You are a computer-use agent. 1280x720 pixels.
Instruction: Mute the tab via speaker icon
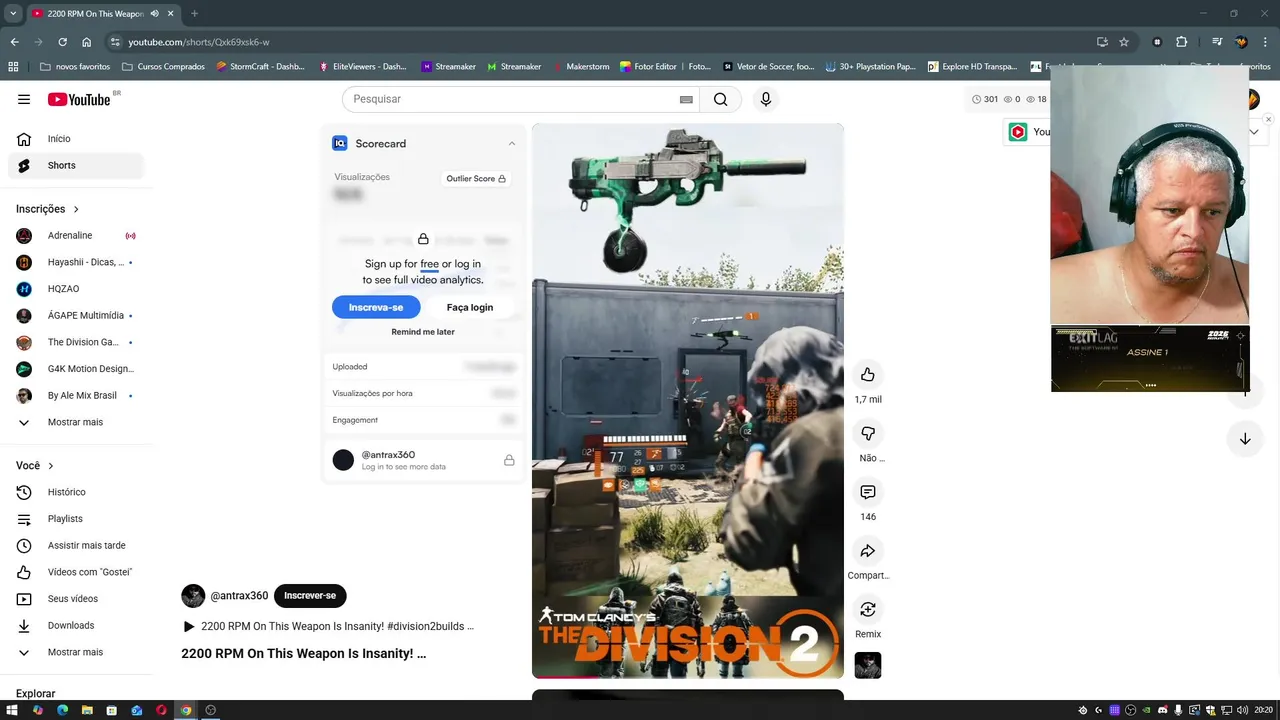point(155,14)
